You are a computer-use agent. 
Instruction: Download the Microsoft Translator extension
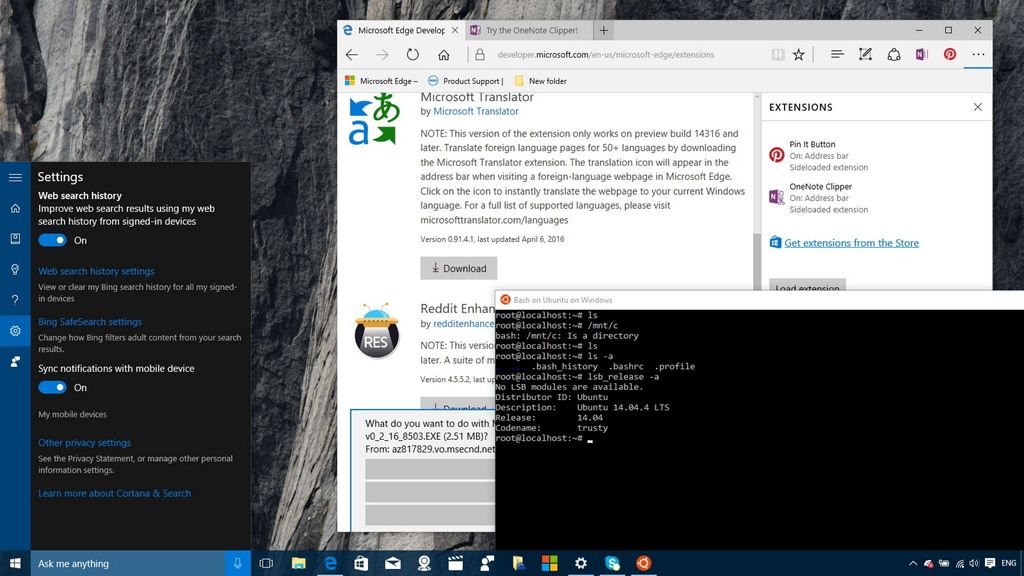coord(458,268)
